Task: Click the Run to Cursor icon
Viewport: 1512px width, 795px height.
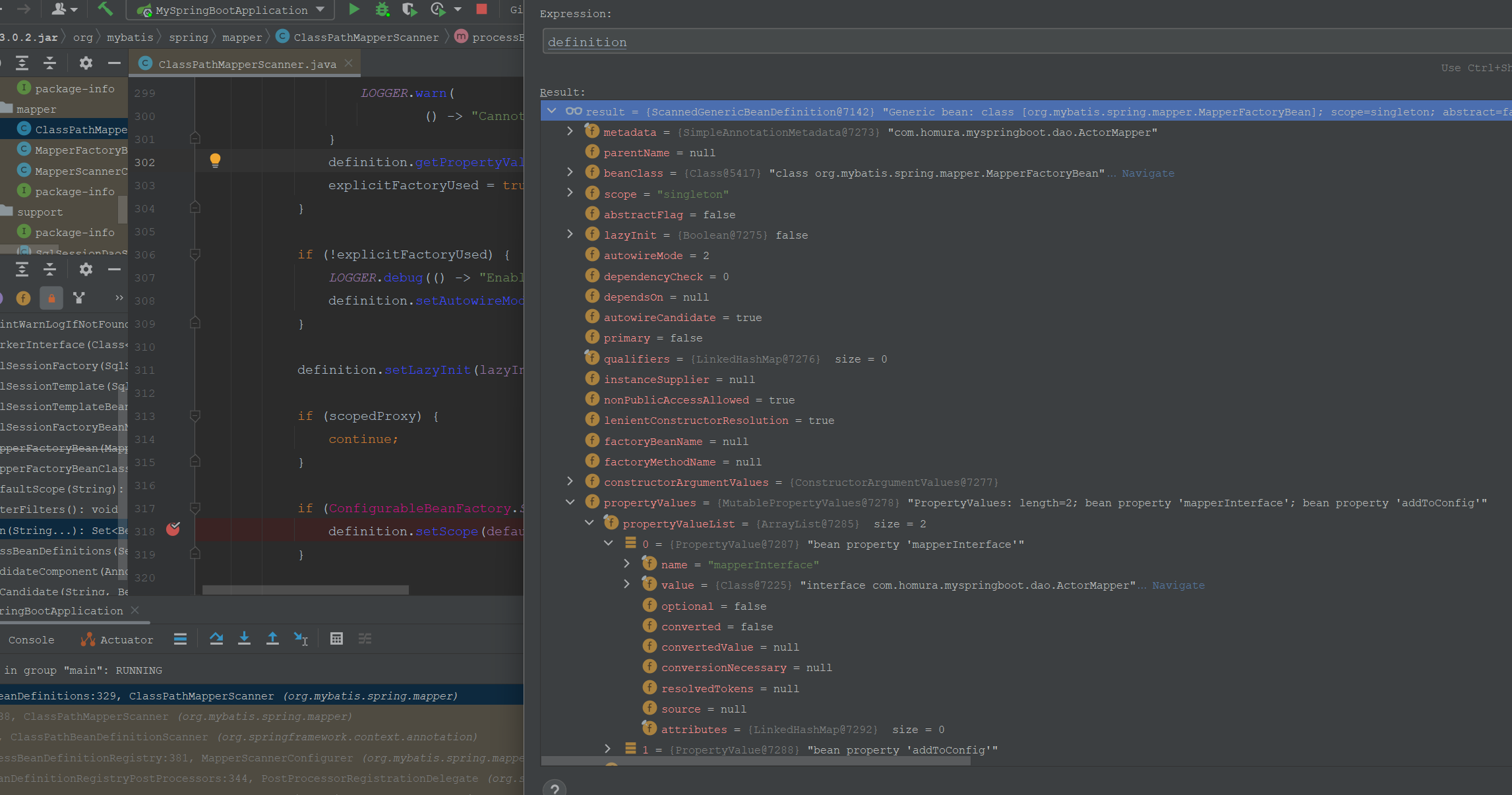Action: tap(301, 639)
